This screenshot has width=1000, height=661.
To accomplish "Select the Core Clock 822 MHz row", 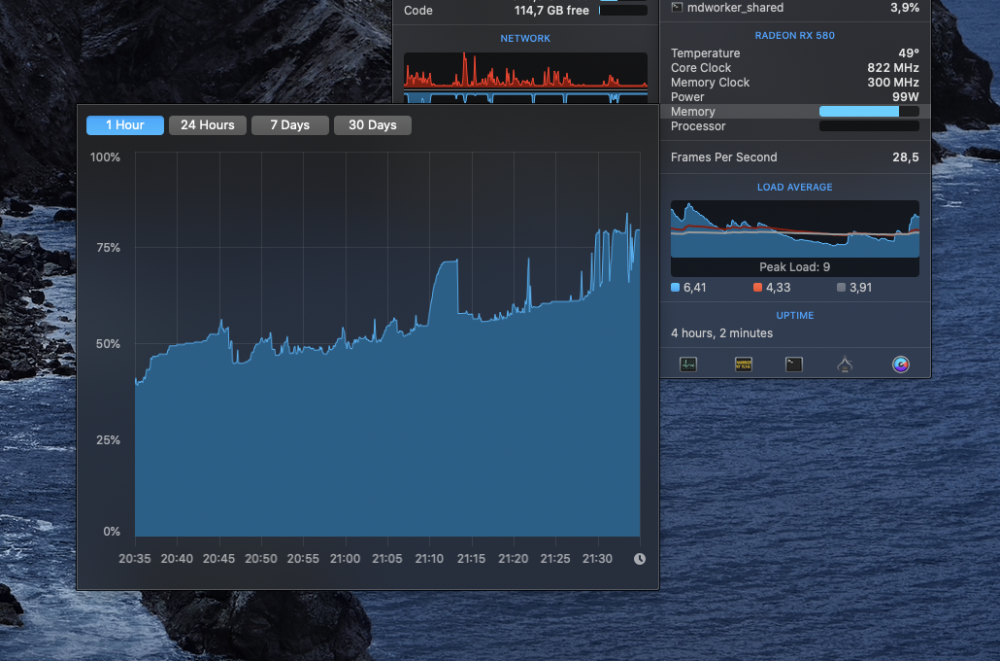I will [x=795, y=68].
